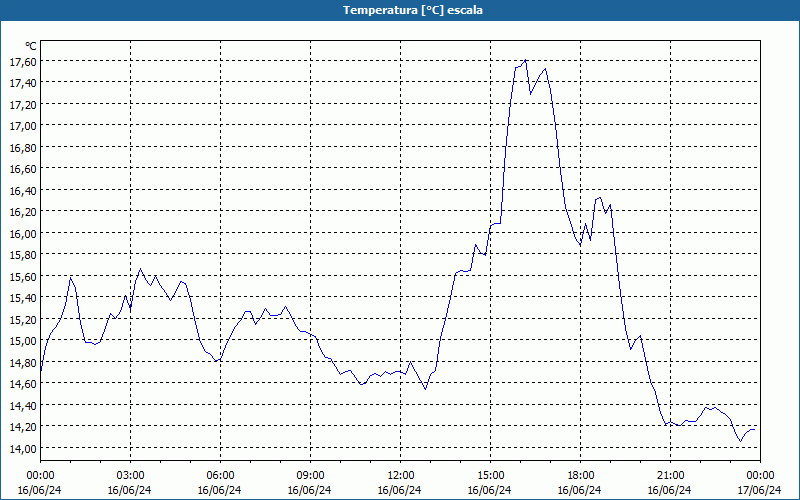The image size is (800, 500).
Task: Select the 17,40 y-axis value
Action: (x=23, y=83)
